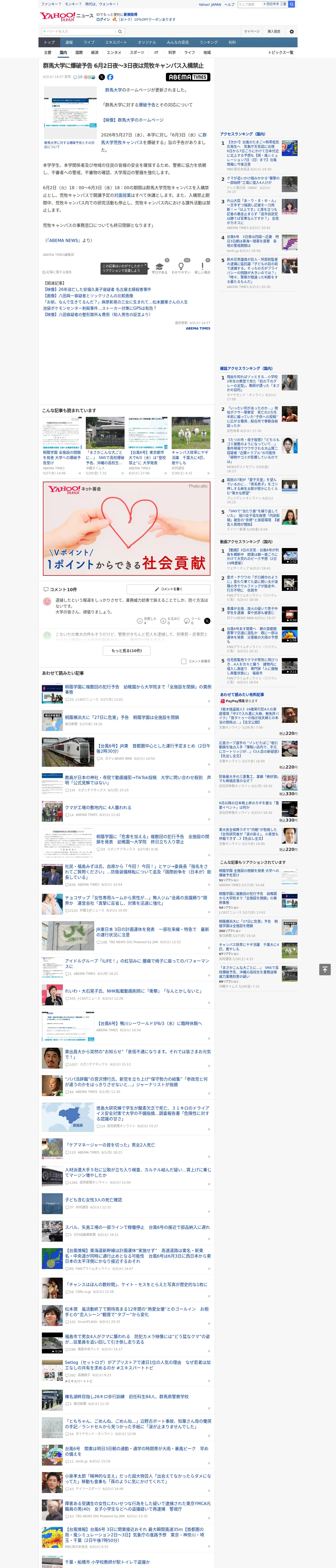336x1568 pixels.
Task: Click the ABEMA TIMES link below the article
Action: click(x=198, y=328)
